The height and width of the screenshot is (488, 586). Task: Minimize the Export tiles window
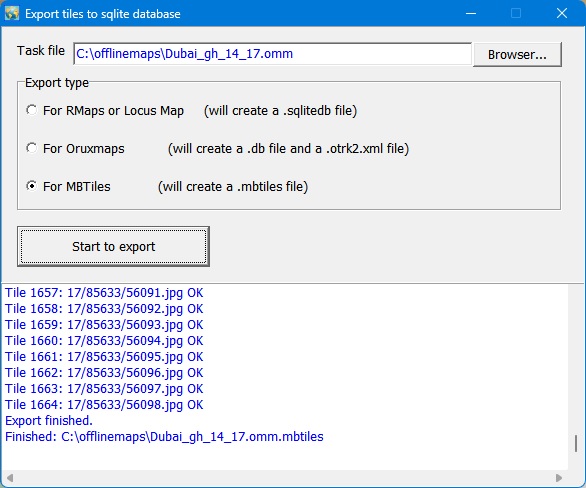pyautogui.click(x=471, y=13)
